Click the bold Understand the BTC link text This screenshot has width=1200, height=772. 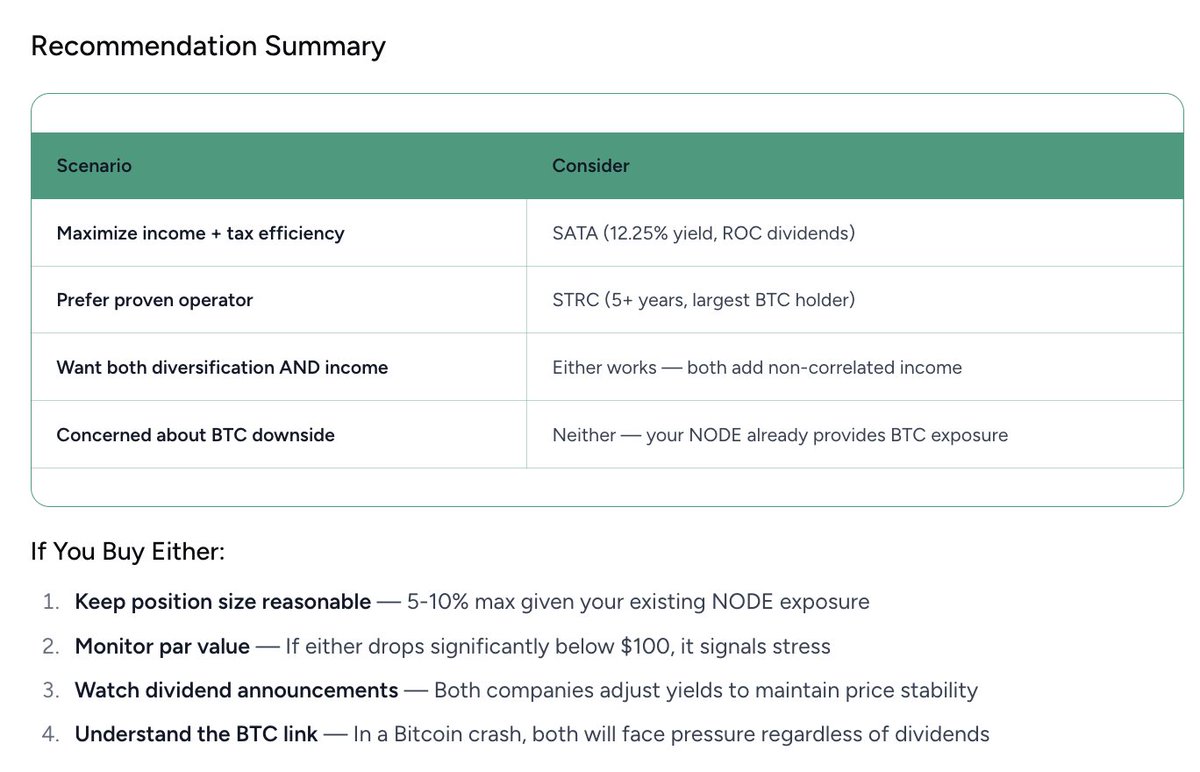(196, 734)
